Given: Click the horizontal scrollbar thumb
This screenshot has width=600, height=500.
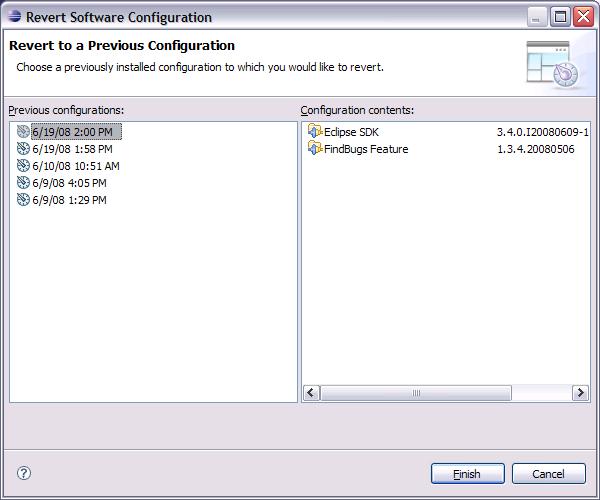Looking at the screenshot, I should click(x=416, y=393).
